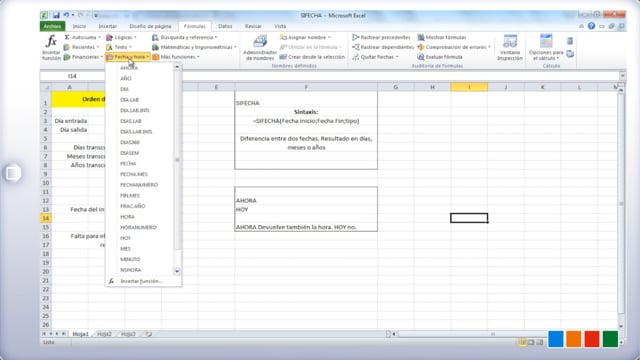The image size is (640, 360).
Task: Save the workbook from quick access toolbar
Action: coord(56,16)
